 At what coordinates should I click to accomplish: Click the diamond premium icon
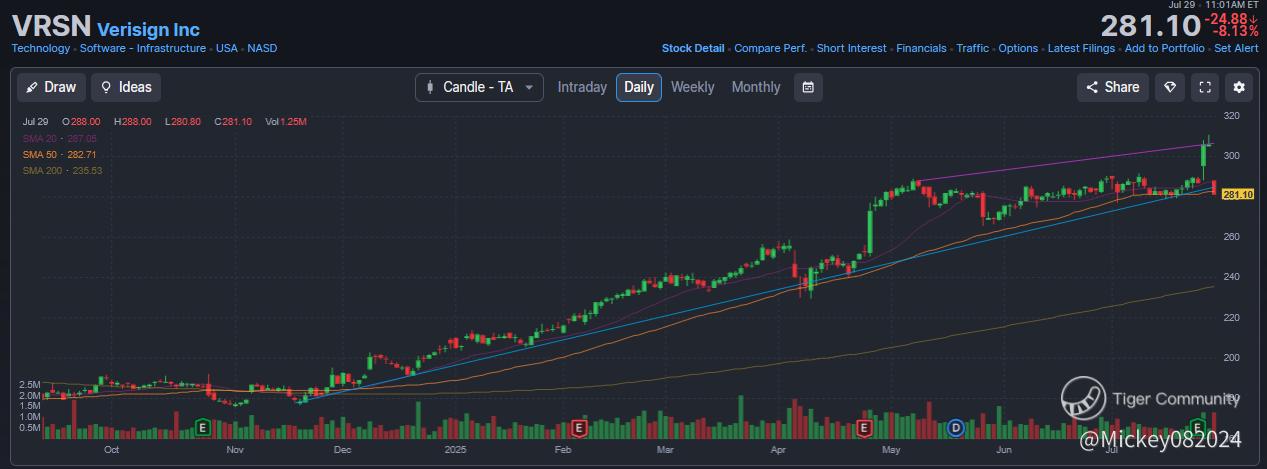[x=1169, y=87]
